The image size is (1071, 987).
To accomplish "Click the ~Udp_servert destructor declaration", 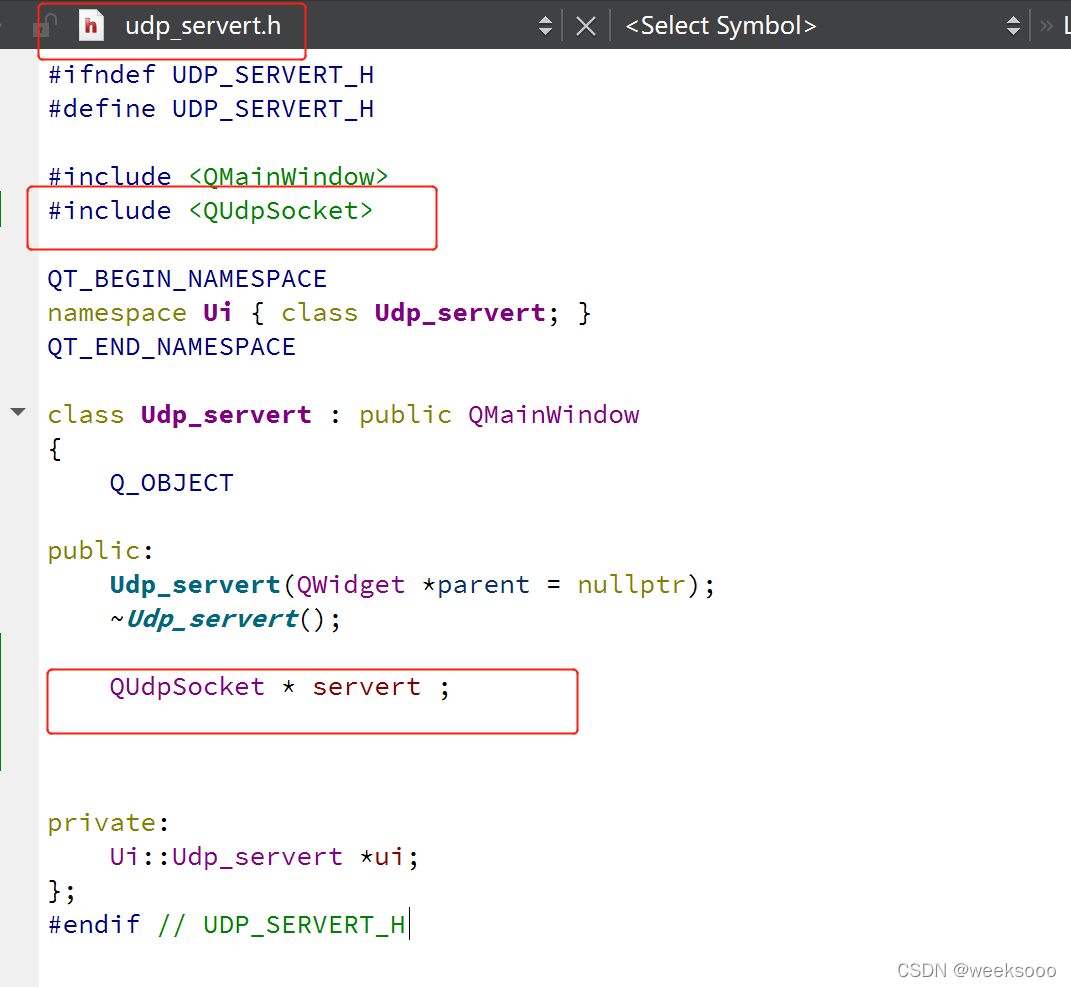I will (225, 619).
